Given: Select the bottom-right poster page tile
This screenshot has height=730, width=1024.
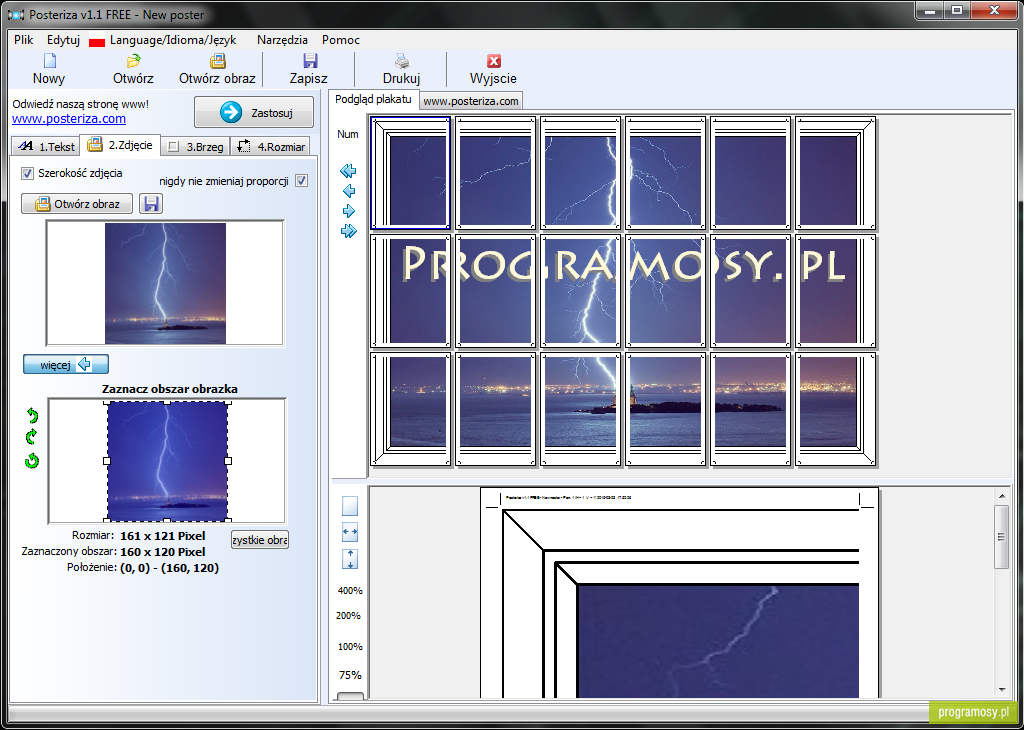Looking at the screenshot, I should click(835, 409).
